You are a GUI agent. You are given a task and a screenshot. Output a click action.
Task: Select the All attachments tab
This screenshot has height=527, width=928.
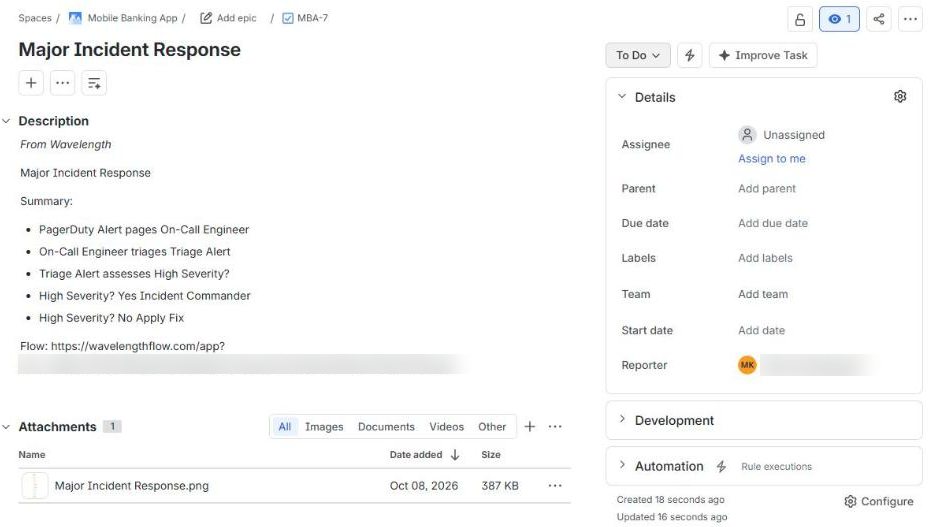[285, 426]
